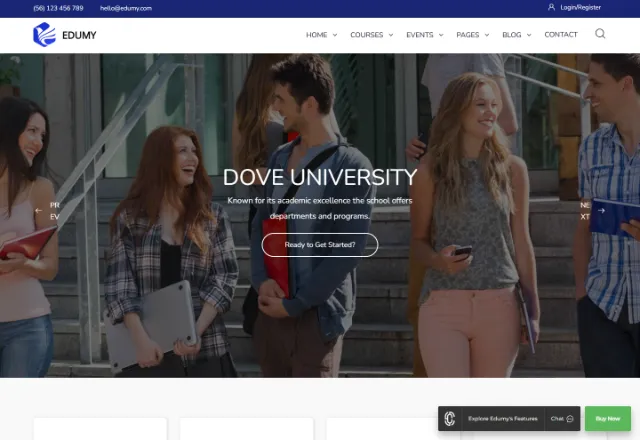Viewport: 640px width, 440px height.
Task: Click the Ready to Get Started? button
Action: click(320, 245)
